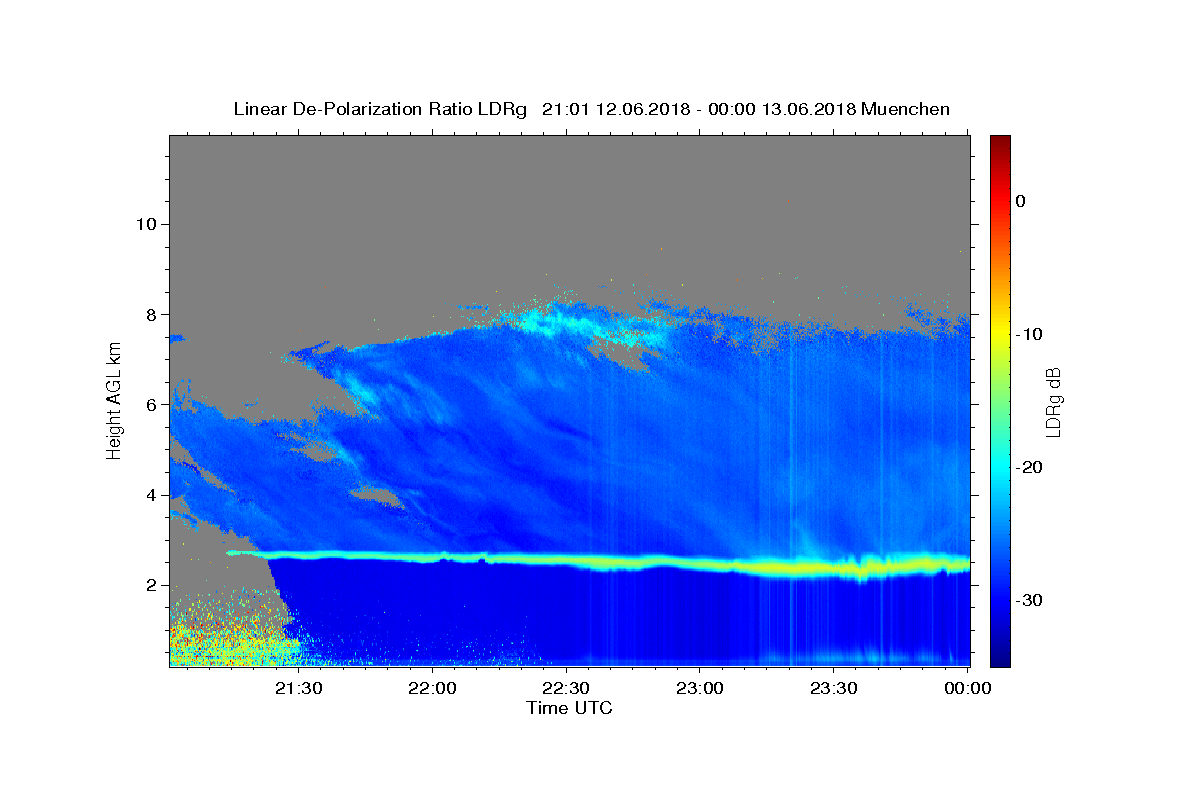Click the colorbar value -30
Image resolution: width=1200 pixels, height=800 pixels.
pos(1030,600)
